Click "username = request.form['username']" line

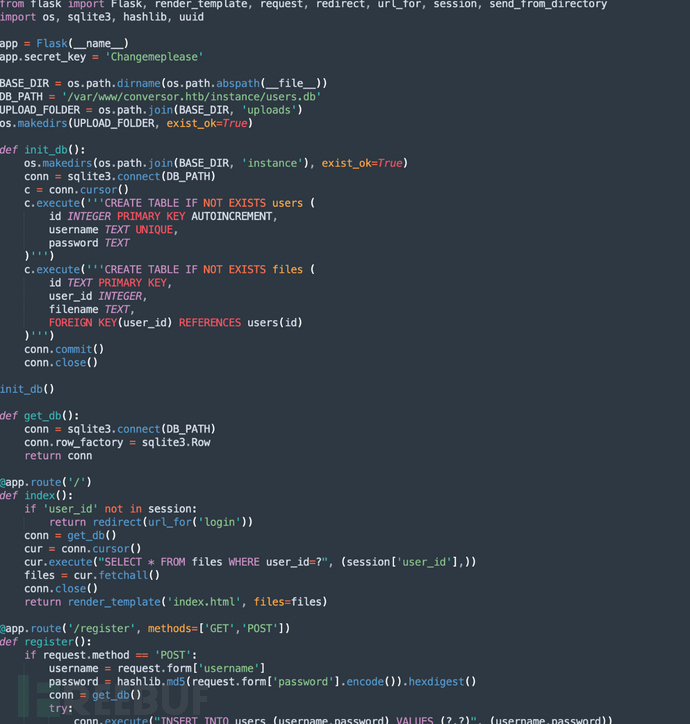click(157, 668)
